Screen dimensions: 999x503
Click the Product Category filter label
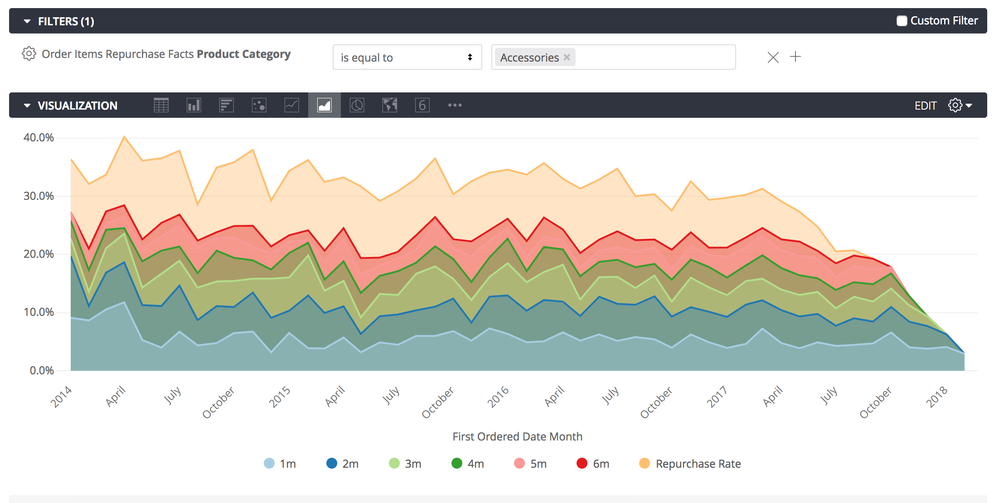(x=166, y=54)
